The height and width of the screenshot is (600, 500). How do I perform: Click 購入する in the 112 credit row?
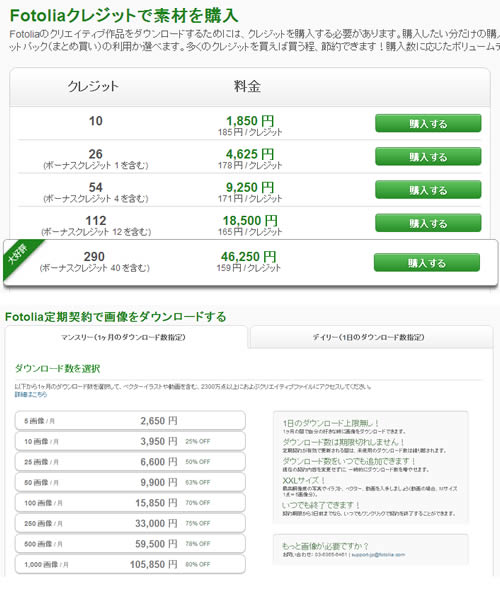point(428,223)
